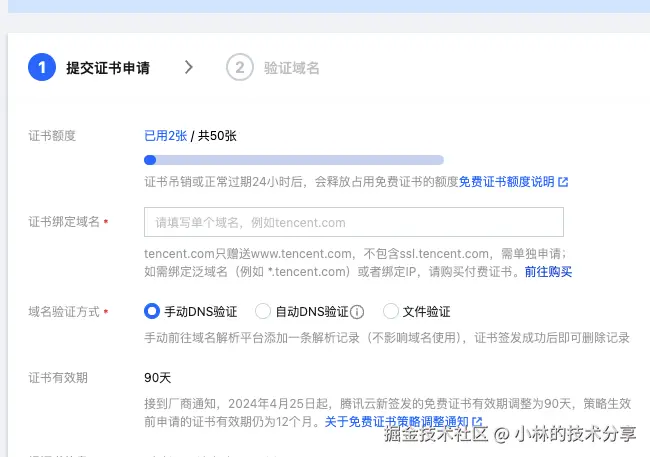650x457 pixels.
Task: Click the certificate quota progress bar
Action: pos(294,160)
